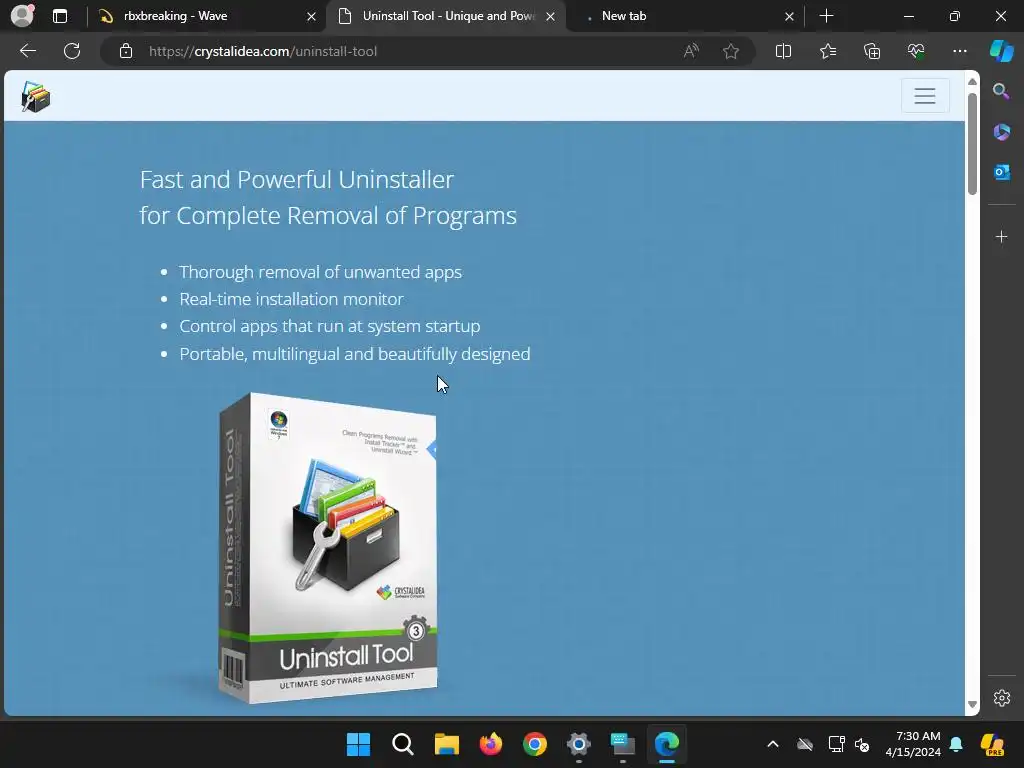Open a new browser tab with plus

point(826,16)
